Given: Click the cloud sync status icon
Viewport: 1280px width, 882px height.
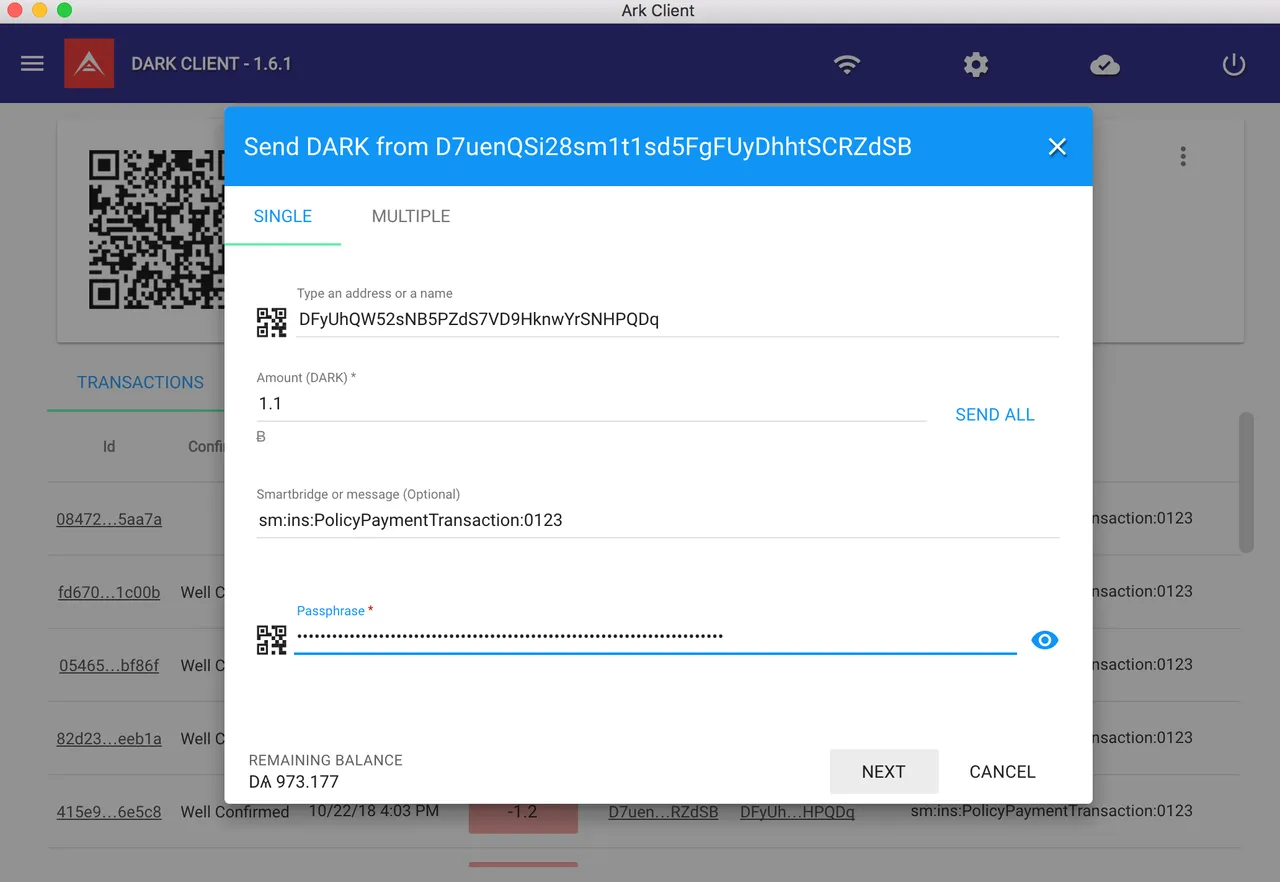Looking at the screenshot, I should [x=1104, y=65].
